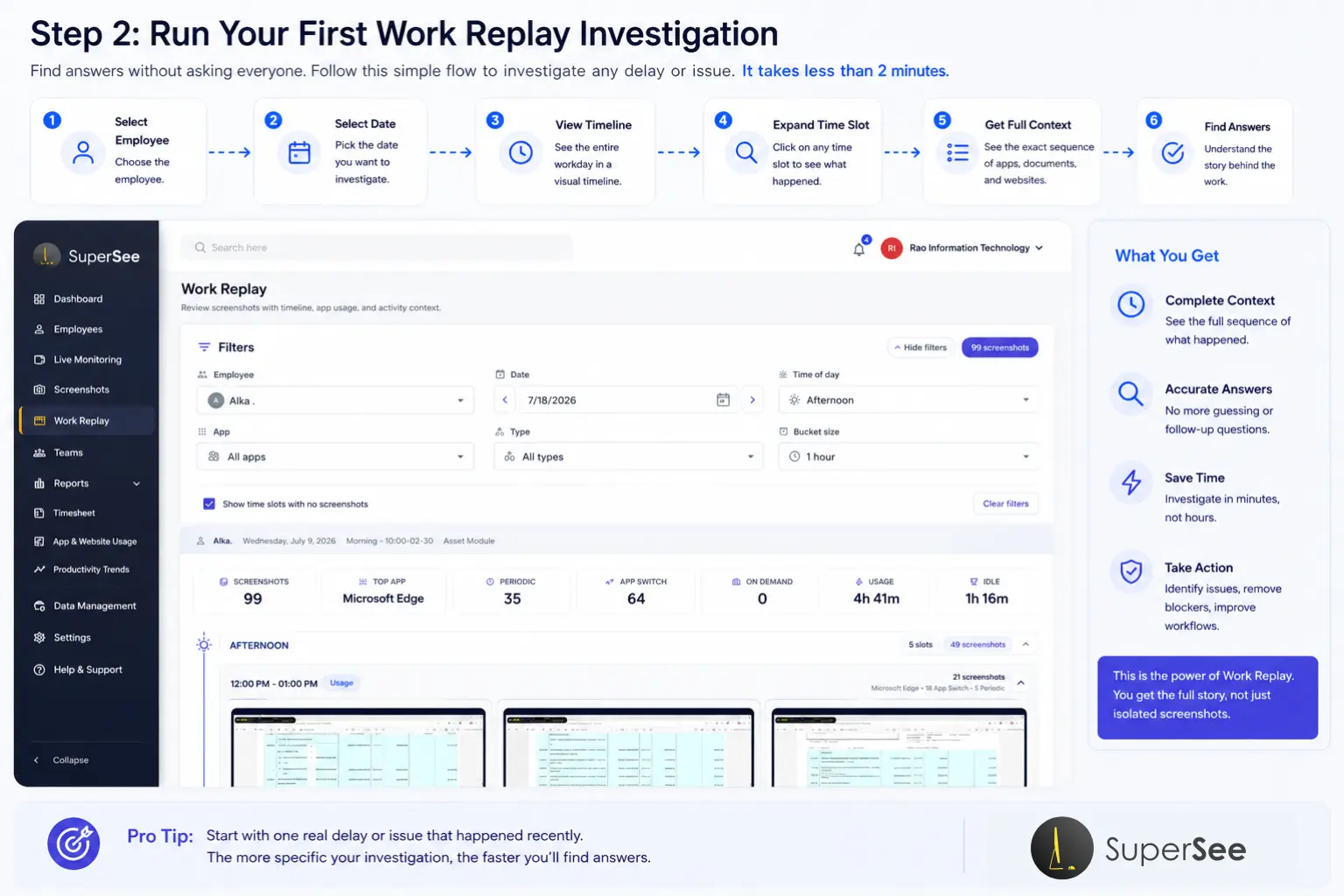
Task: Collapse the Afternoon section chevron
Action: [1025, 645]
